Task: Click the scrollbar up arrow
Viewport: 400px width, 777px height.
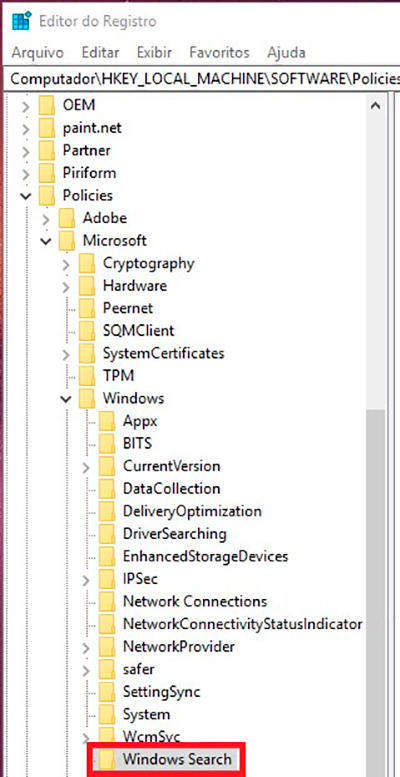Action: [376, 106]
